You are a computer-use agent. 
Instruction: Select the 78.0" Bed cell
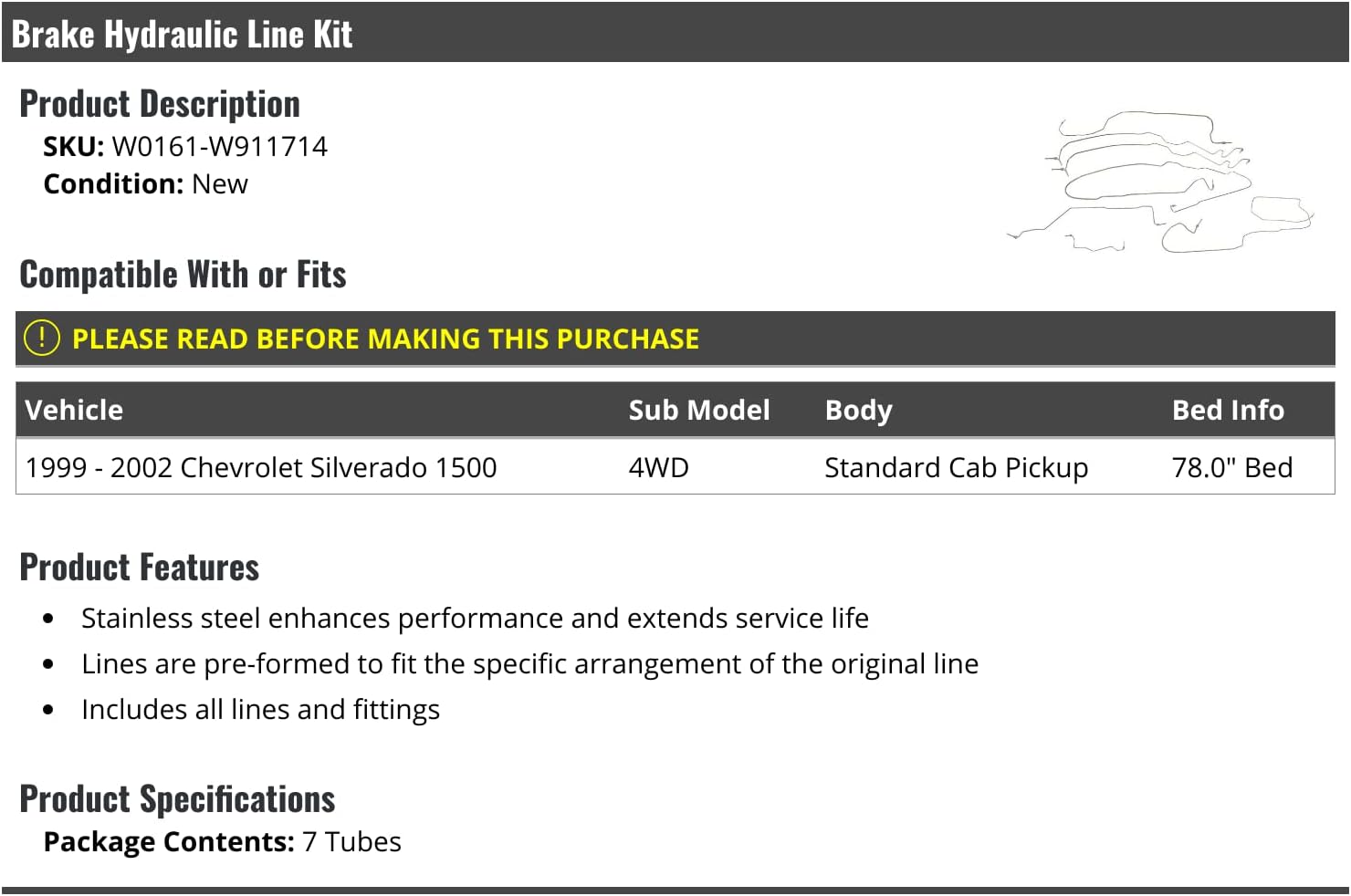click(x=1231, y=468)
